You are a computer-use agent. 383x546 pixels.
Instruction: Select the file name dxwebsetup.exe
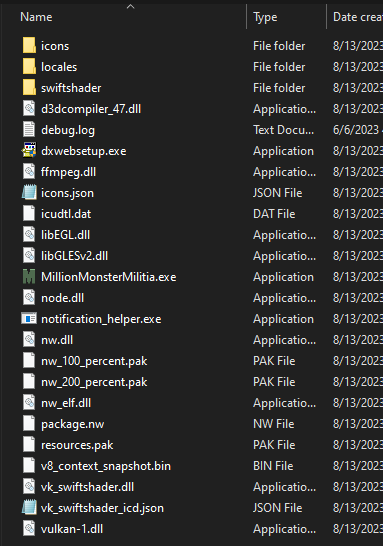tap(84, 151)
